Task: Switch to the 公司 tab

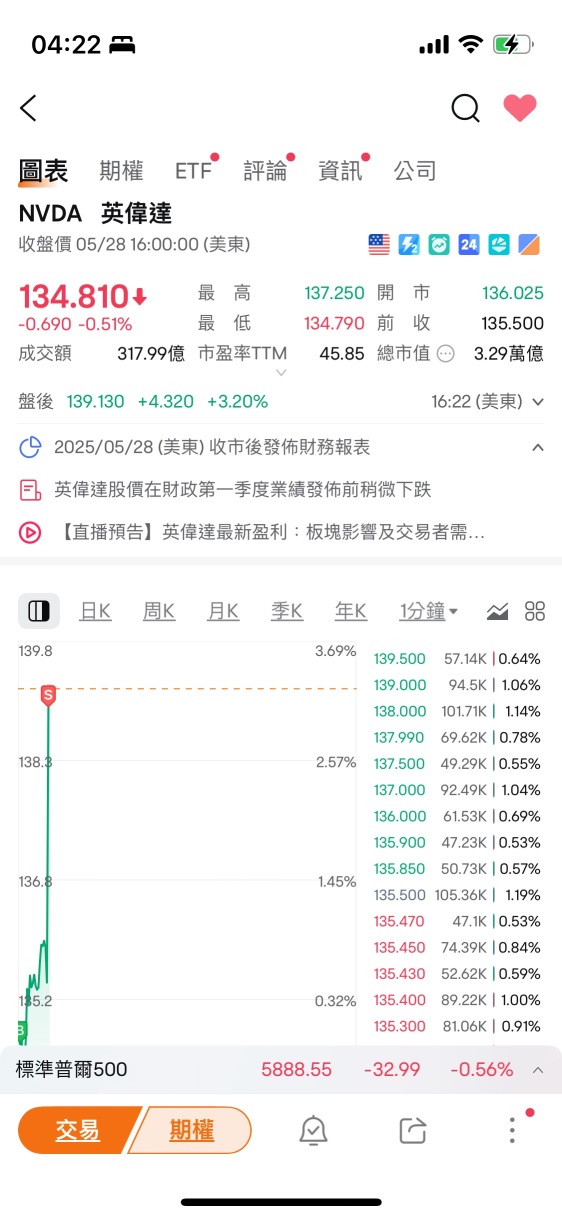Action: [x=415, y=171]
